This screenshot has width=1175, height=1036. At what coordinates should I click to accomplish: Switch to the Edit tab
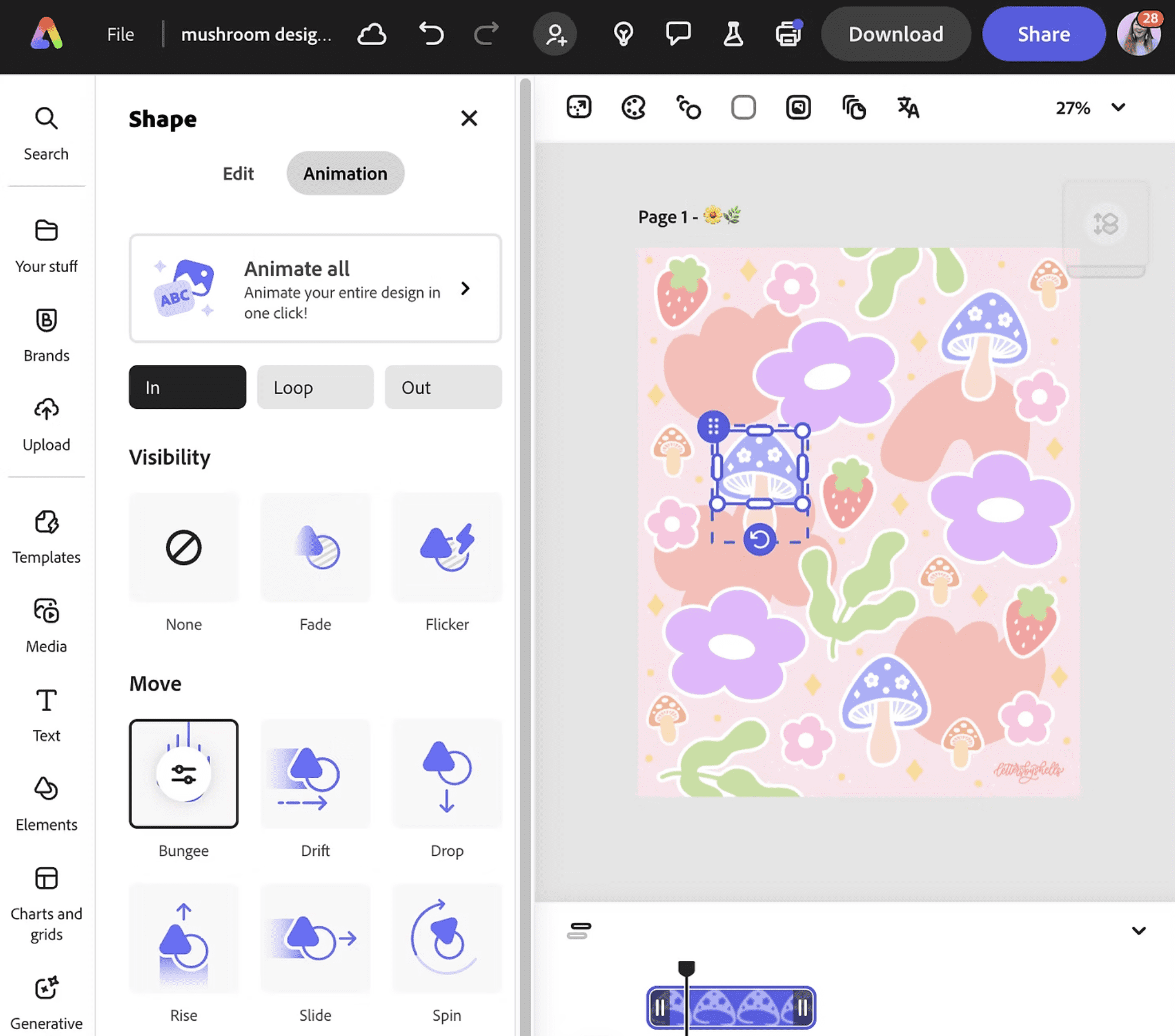point(238,174)
